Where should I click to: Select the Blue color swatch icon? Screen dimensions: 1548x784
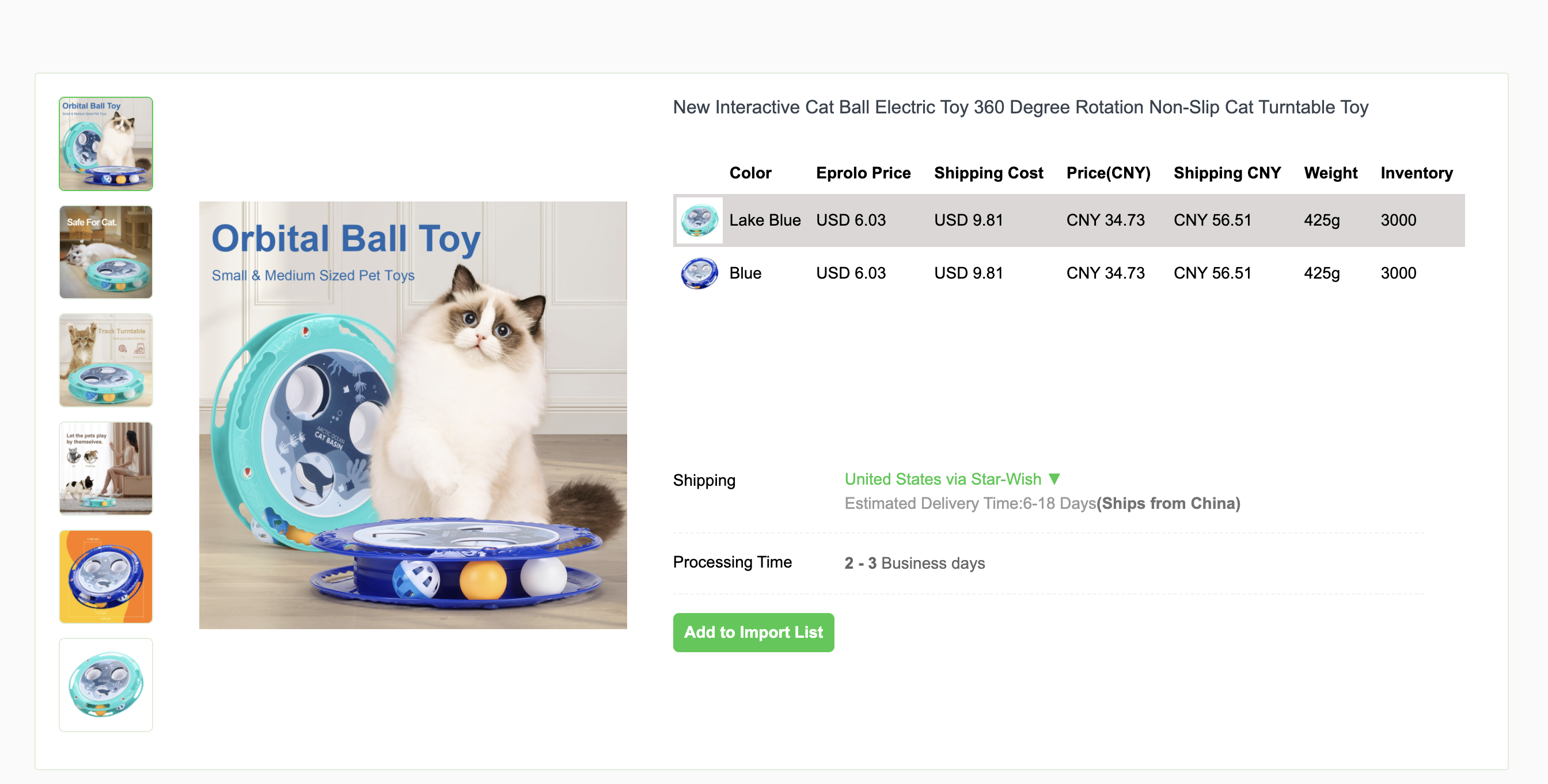point(699,273)
